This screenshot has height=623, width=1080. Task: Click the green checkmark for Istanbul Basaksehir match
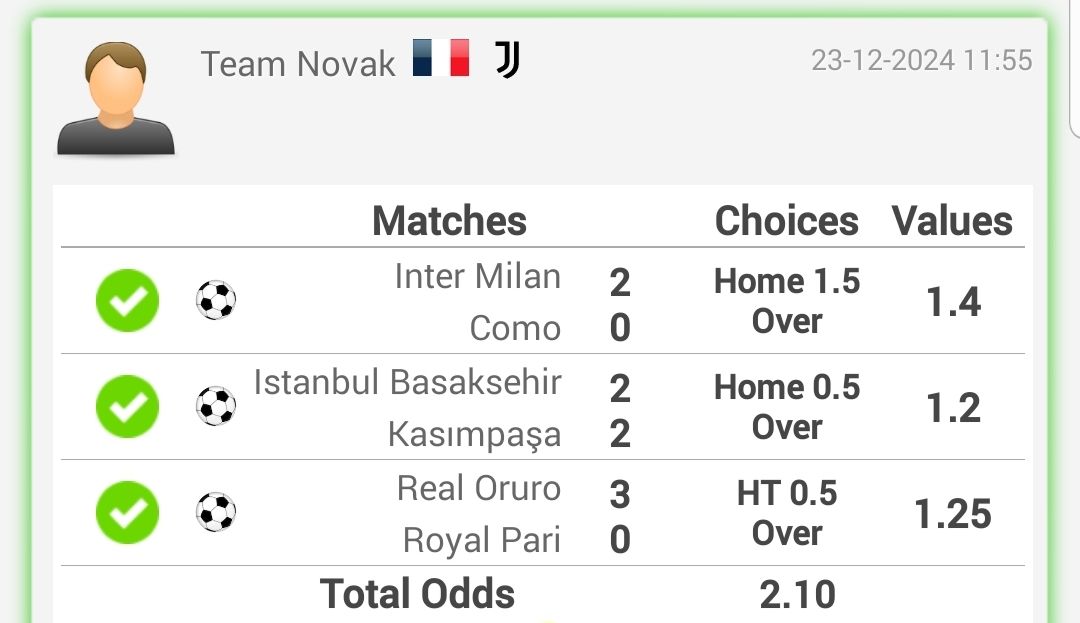(127, 406)
